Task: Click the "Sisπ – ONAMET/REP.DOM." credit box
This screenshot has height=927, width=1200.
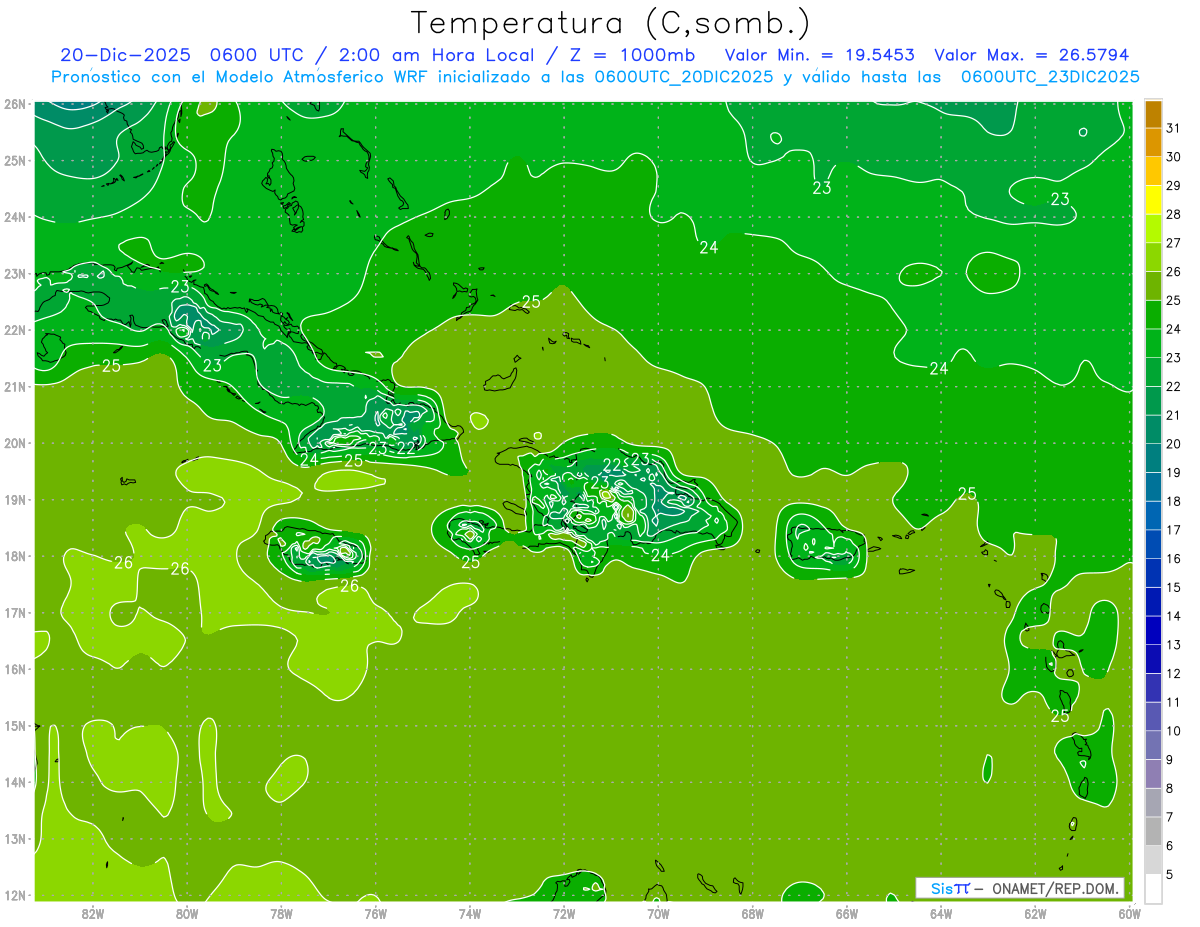Action: point(1019,887)
